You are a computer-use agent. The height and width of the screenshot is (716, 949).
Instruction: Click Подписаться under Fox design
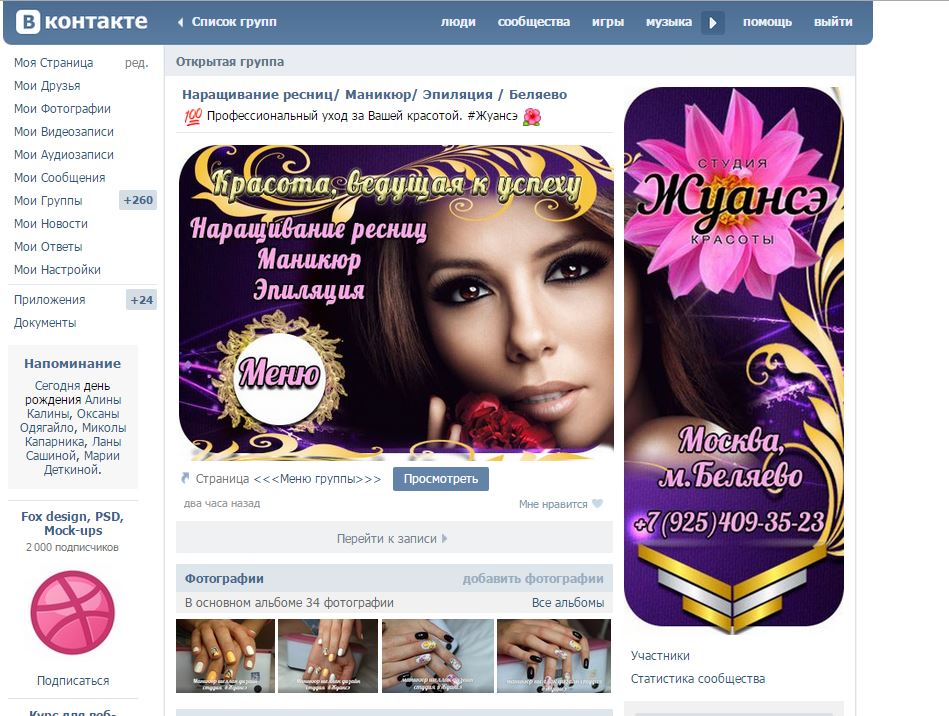click(73, 681)
